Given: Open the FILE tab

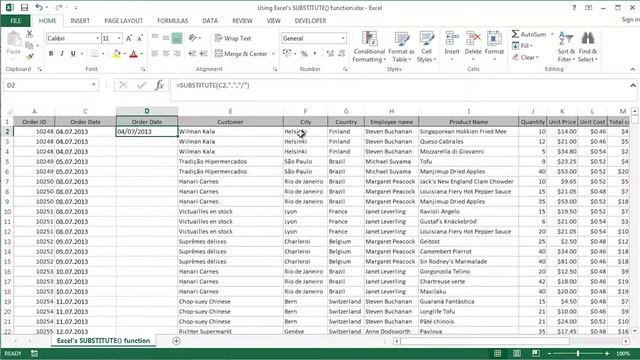Looking at the screenshot, I should click(x=16, y=20).
